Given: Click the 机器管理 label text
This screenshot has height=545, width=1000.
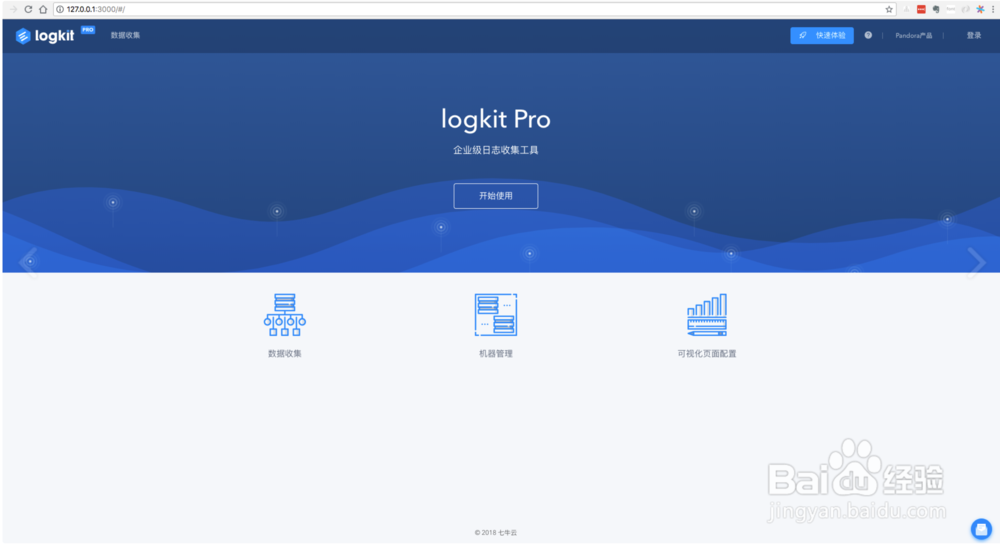Looking at the screenshot, I should pyautogui.click(x=496, y=354).
